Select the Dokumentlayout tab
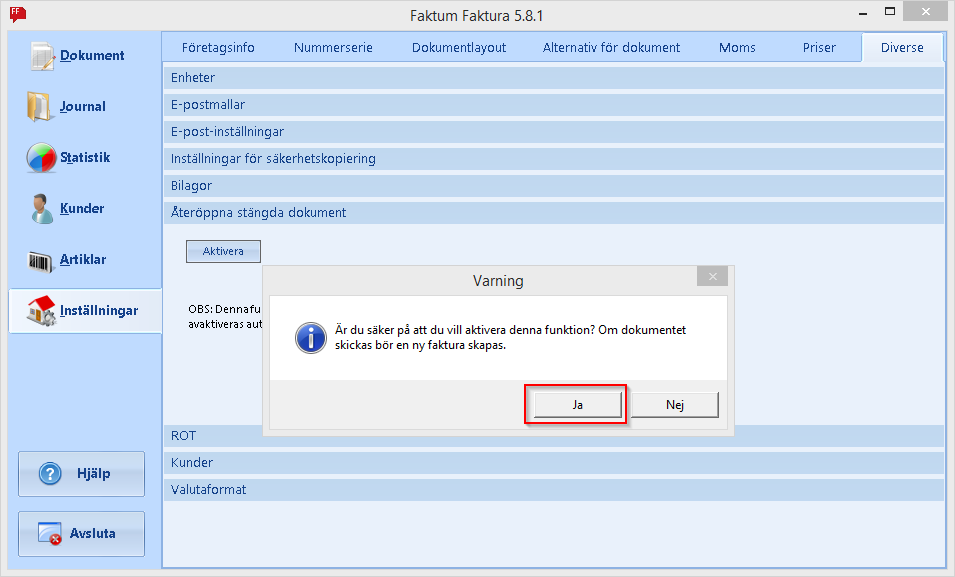The width and height of the screenshot is (955, 577). pos(459,48)
